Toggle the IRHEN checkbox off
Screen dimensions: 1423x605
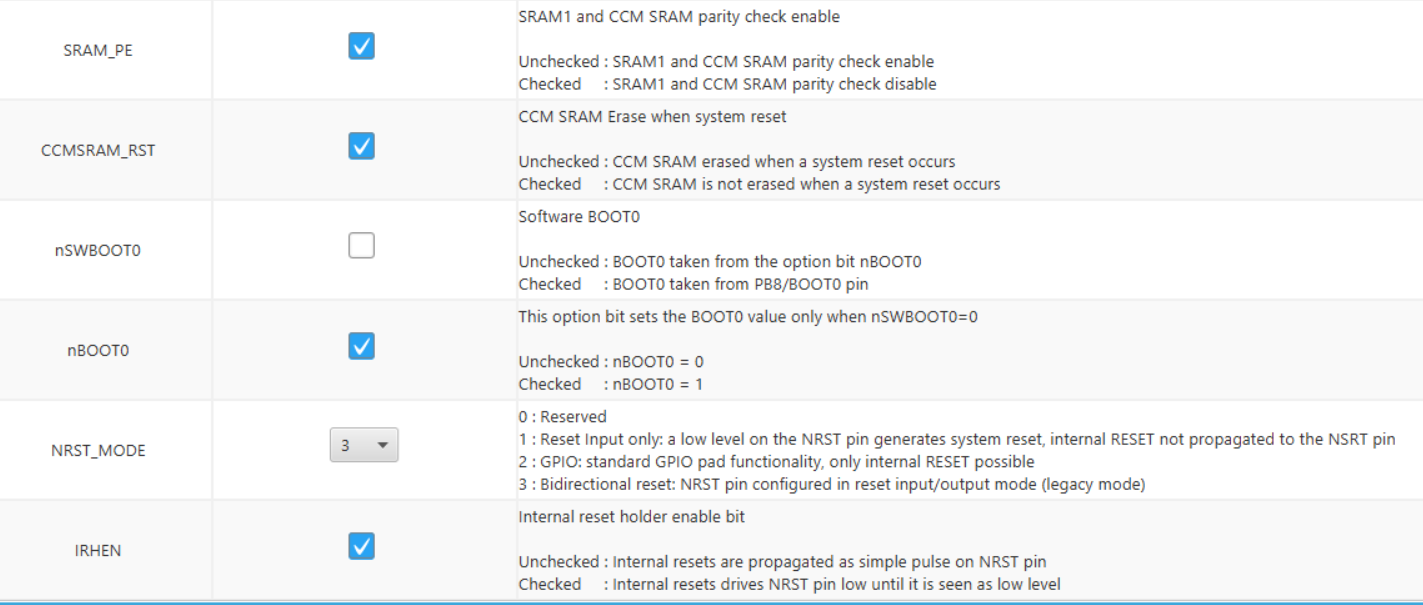click(x=359, y=547)
